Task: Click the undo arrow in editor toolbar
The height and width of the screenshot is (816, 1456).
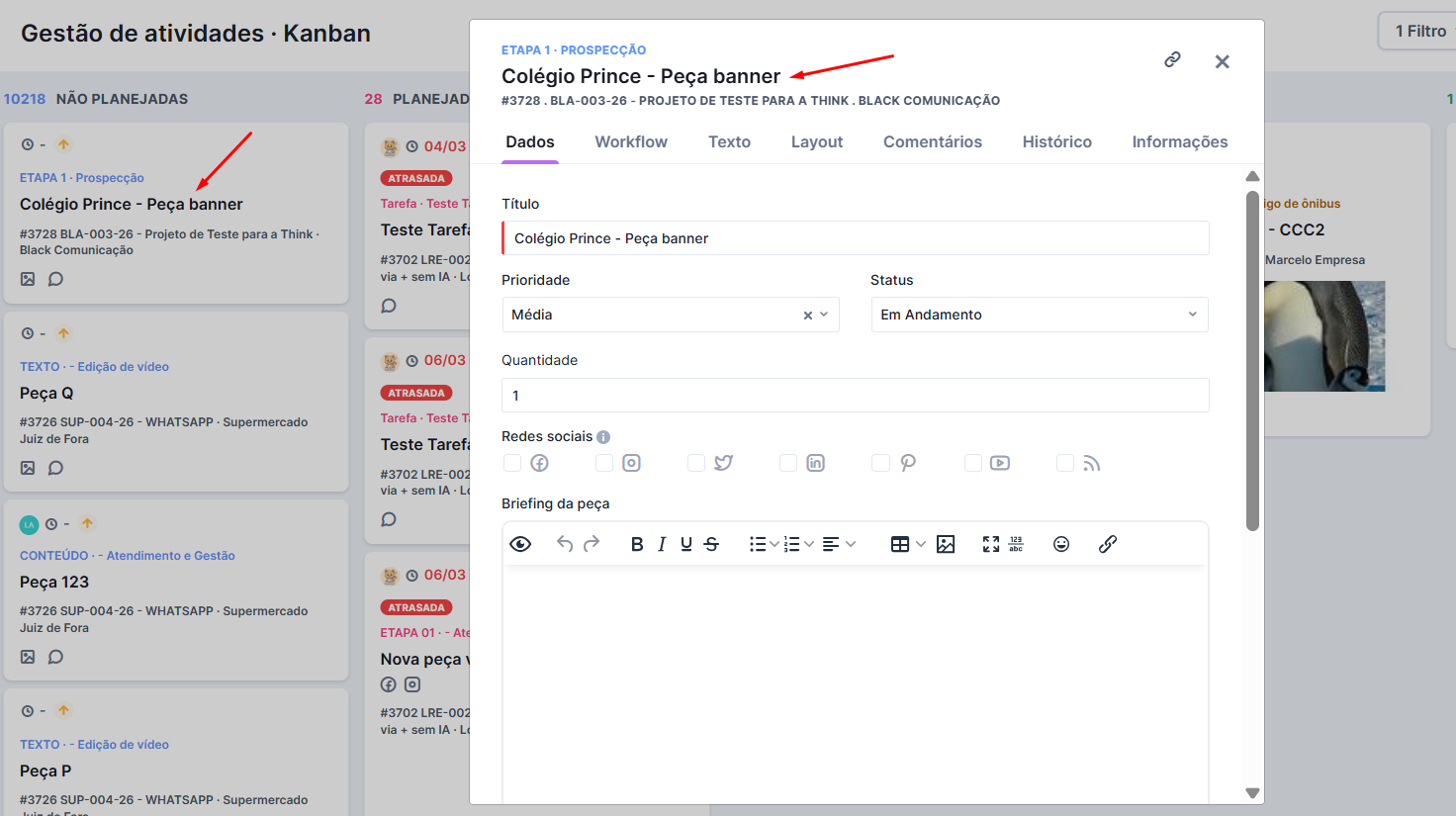Action: (565, 543)
